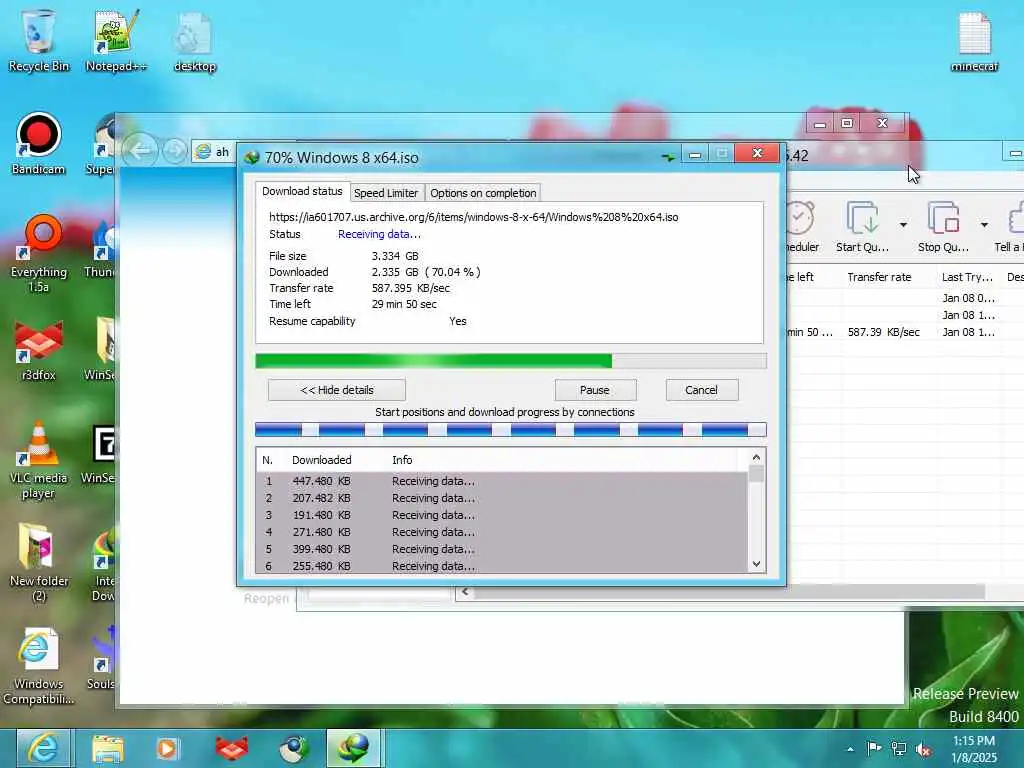Open File Explorer from the taskbar
Viewport: 1024px width, 768px height.
(x=108, y=748)
